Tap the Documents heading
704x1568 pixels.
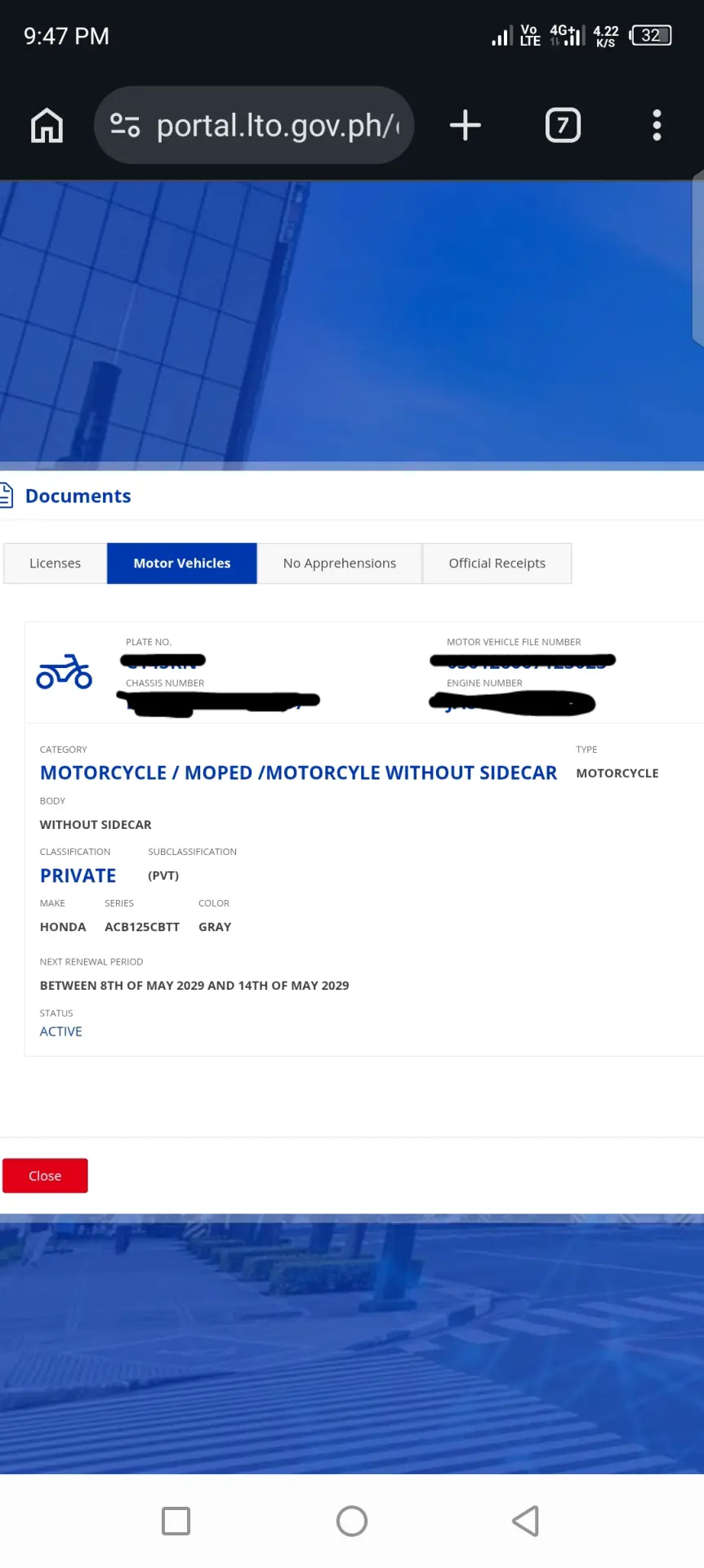coord(78,497)
